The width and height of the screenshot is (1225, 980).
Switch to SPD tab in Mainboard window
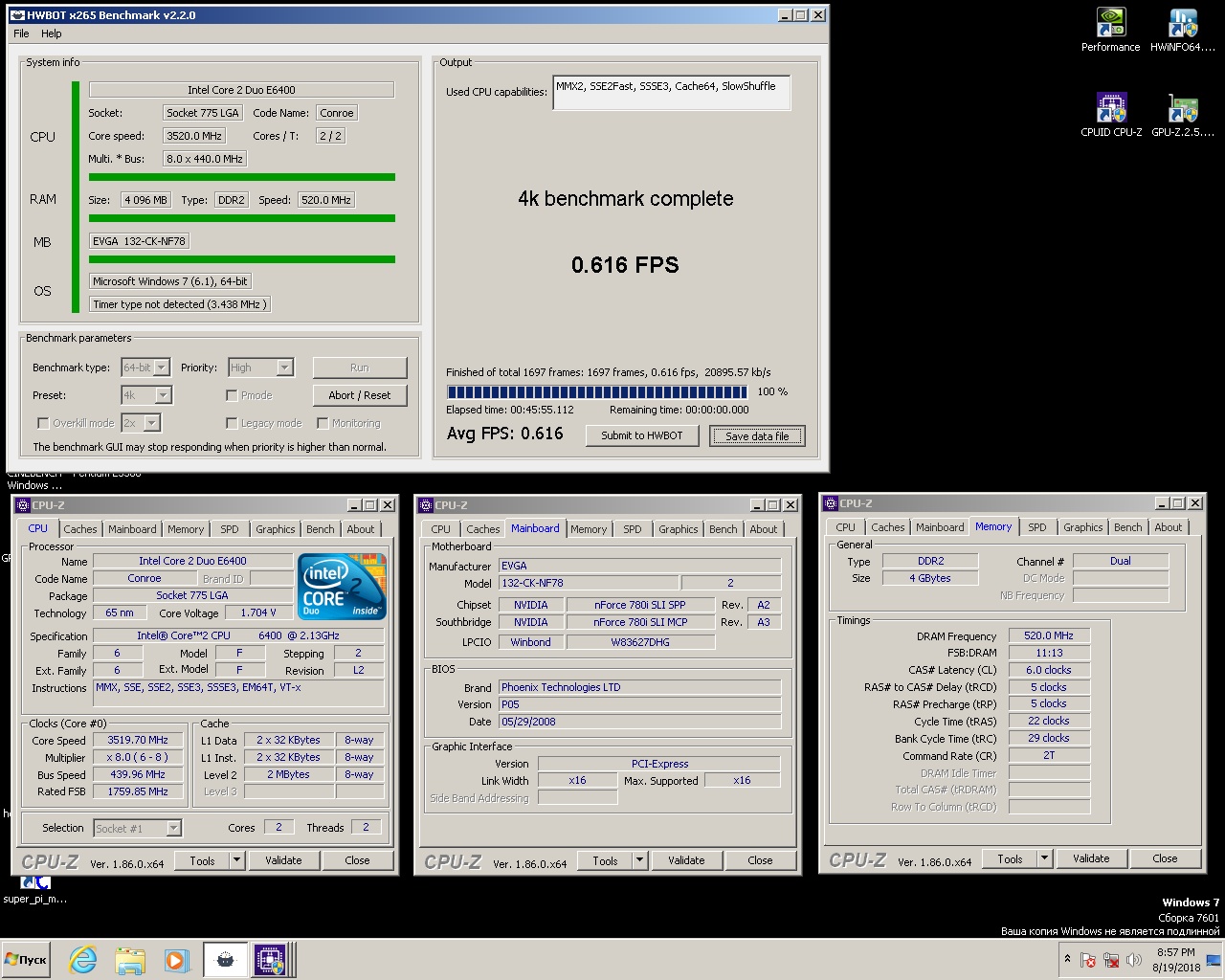tap(633, 529)
